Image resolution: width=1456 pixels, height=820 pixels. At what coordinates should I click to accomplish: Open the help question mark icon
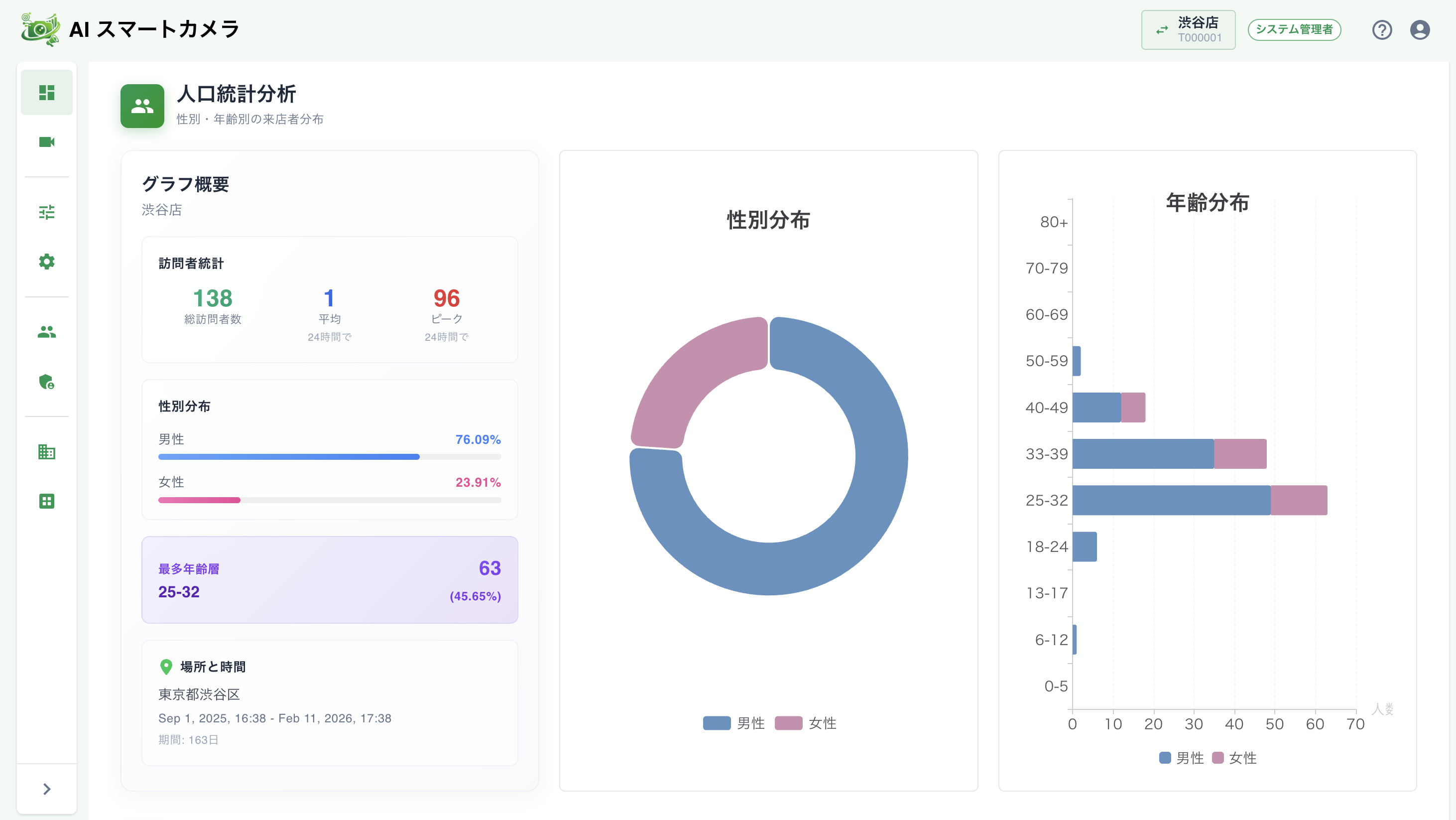click(x=1382, y=29)
